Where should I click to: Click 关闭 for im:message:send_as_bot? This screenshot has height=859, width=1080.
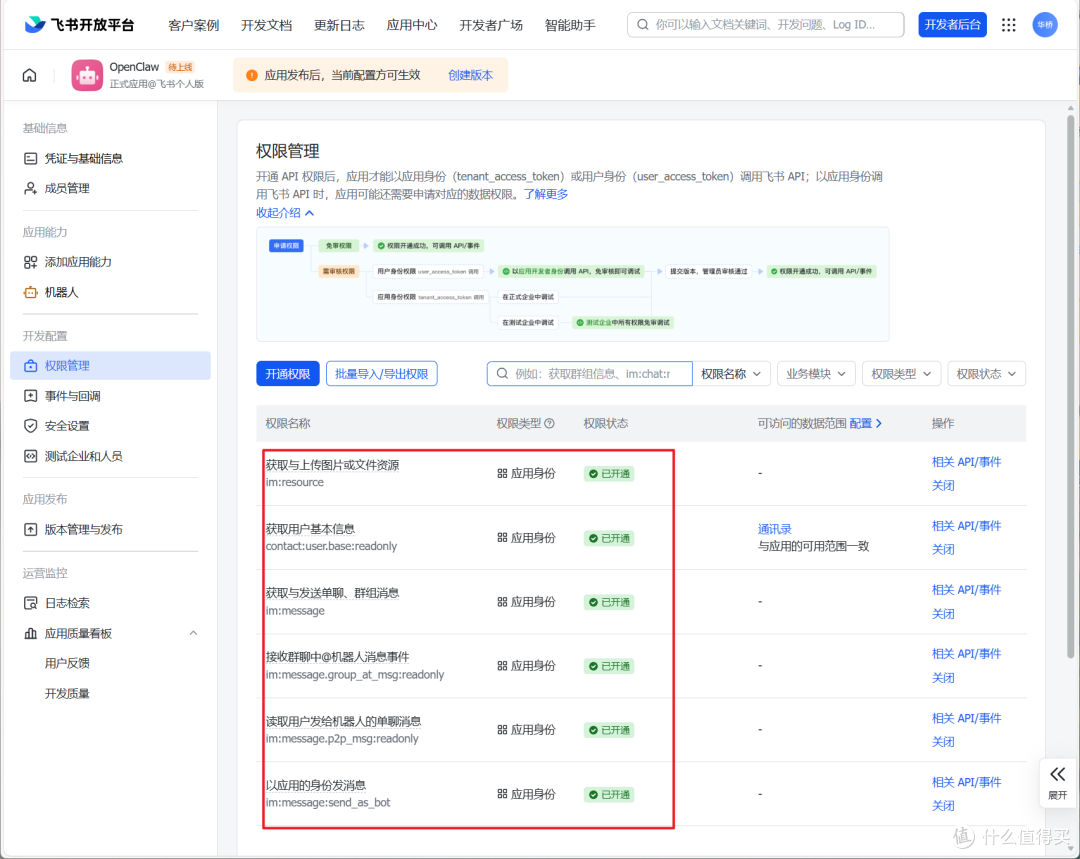click(943, 806)
